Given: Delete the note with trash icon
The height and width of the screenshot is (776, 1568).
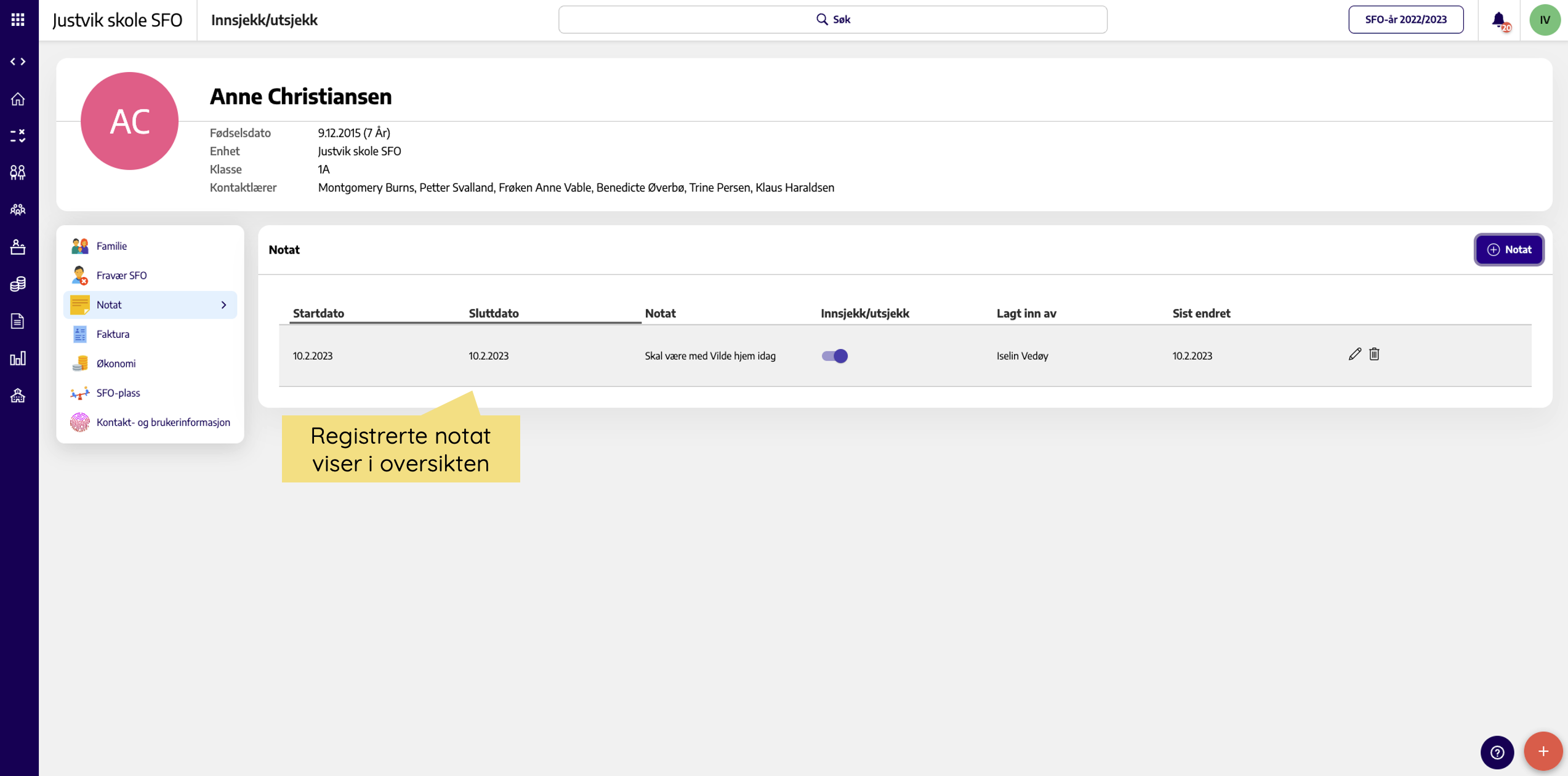Looking at the screenshot, I should [1374, 354].
